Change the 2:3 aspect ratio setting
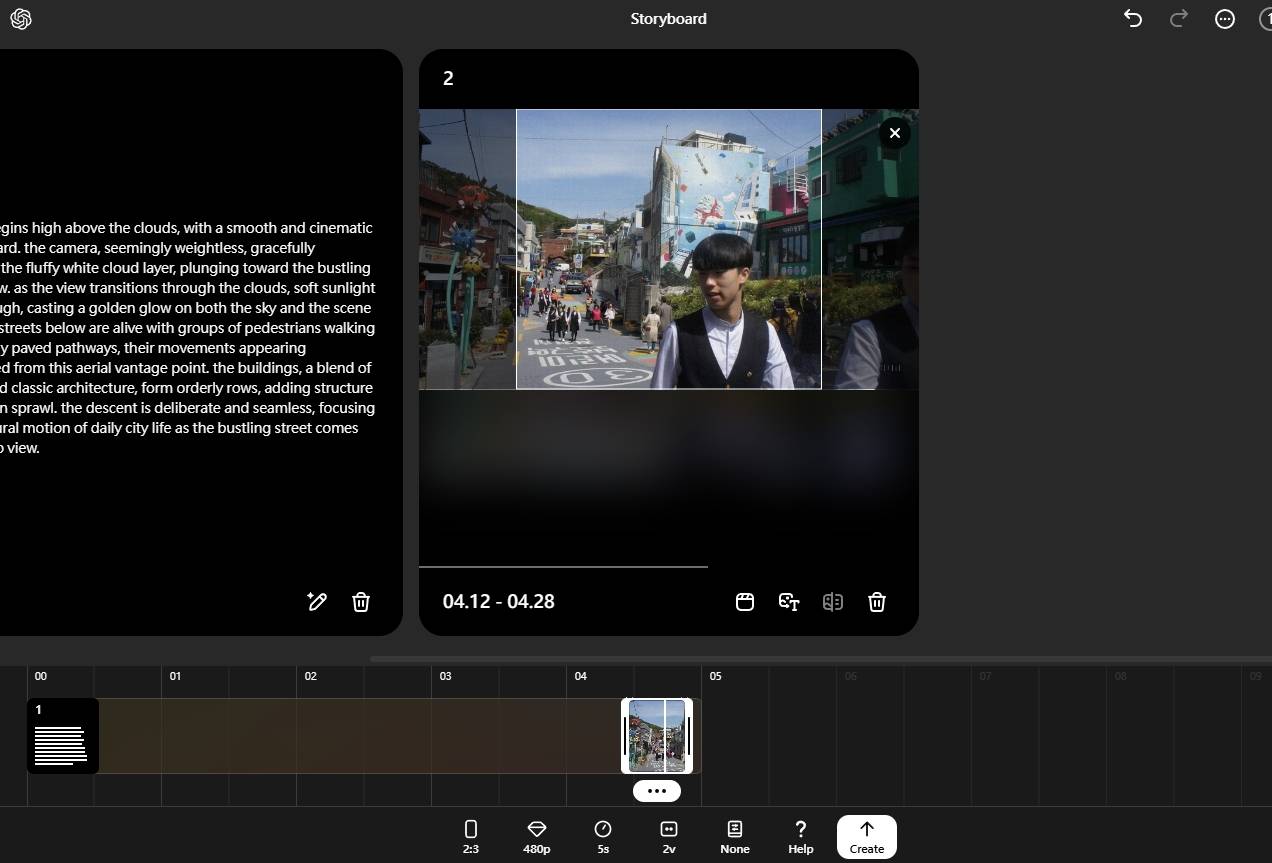Viewport: 1272px width, 863px height. (471, 836)
